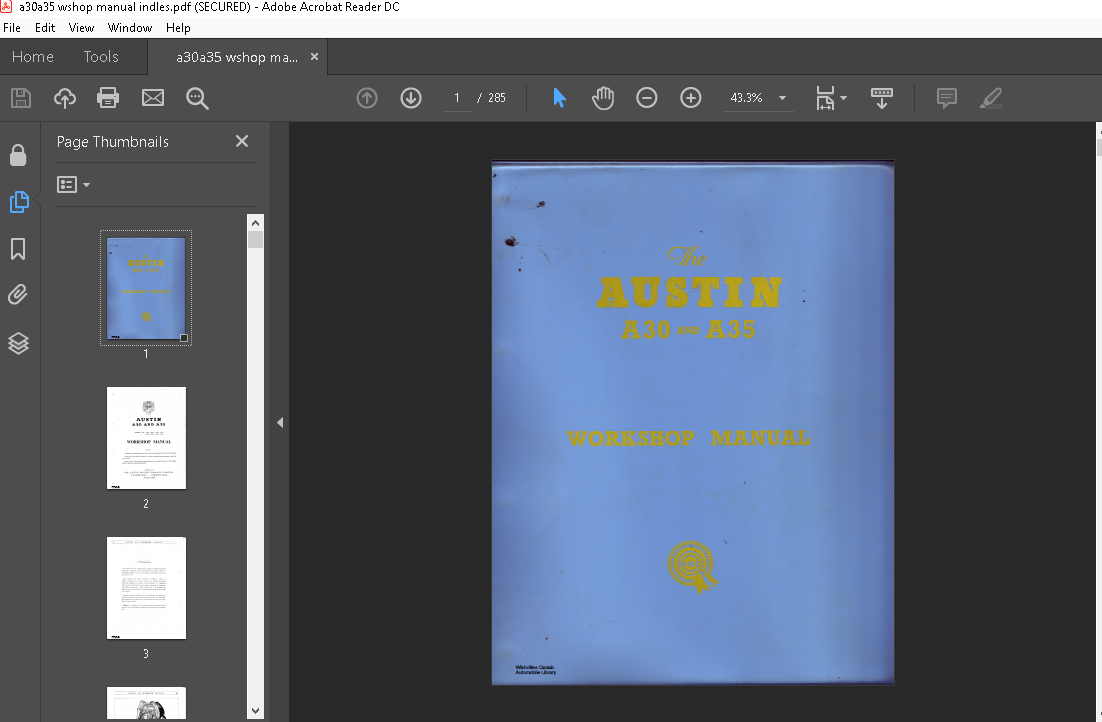Screen dimensions: 1102x722
Task: Go to next page arrow
Action: tap(411, 98)
